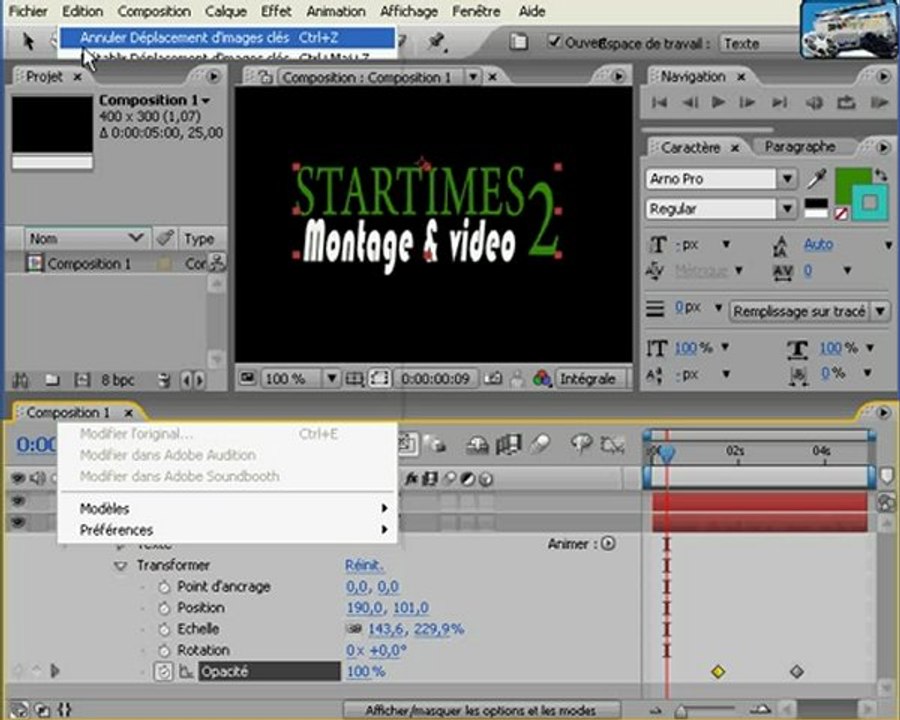Click the motion blur timeline icon

coord(541,444)
